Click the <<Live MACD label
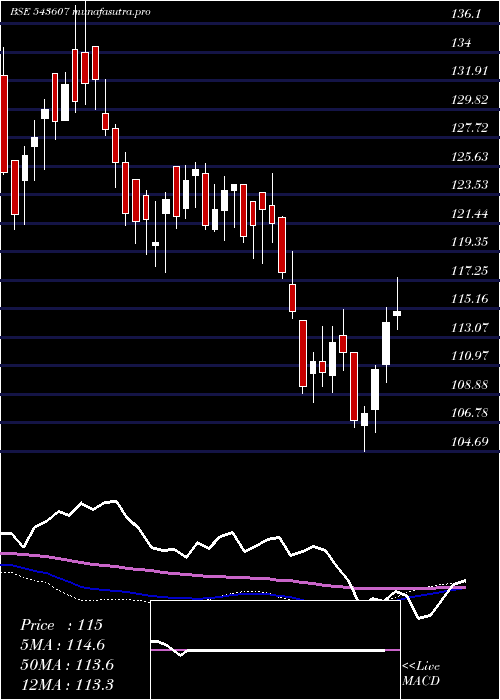Screen dimensions: 500x700 tap(421, 673)
